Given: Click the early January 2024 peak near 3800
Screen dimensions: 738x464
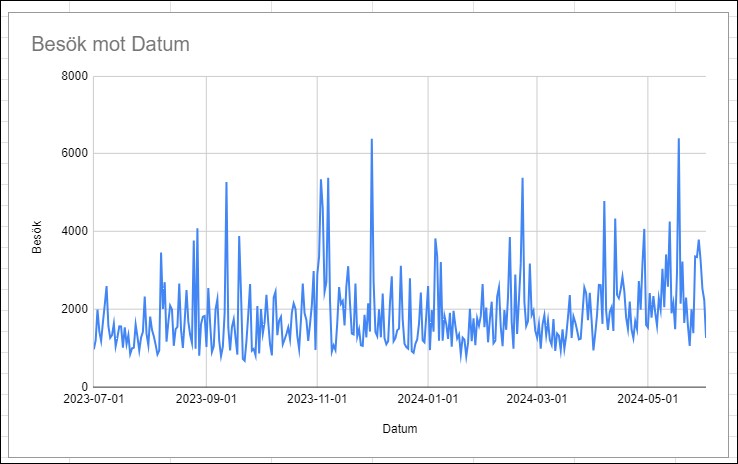Looking at the screenshot, I should pyautogui.click(x=435, y=239).
